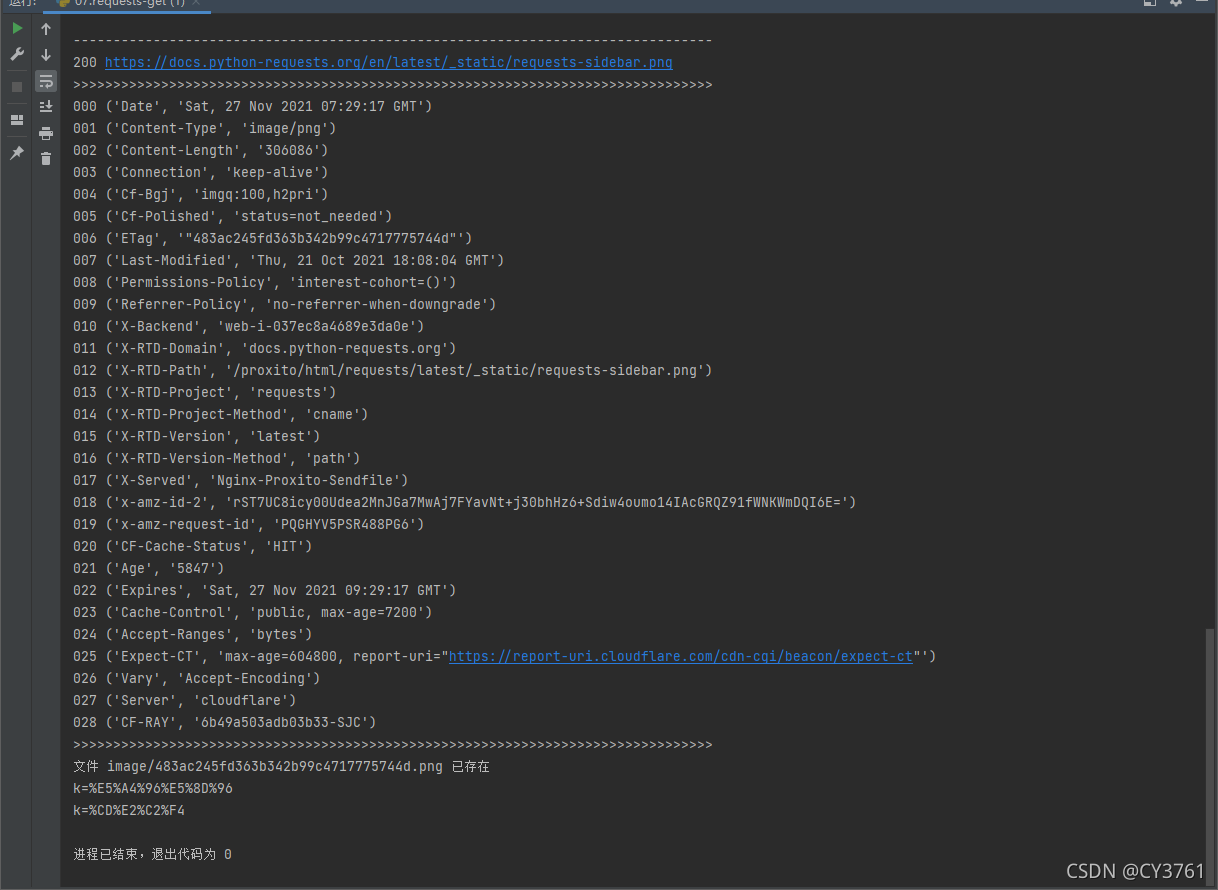The width and height of the screenshot is (1218, 890).
Task: Jump down the stack trace with the down arrow
Action: point(46,55)
